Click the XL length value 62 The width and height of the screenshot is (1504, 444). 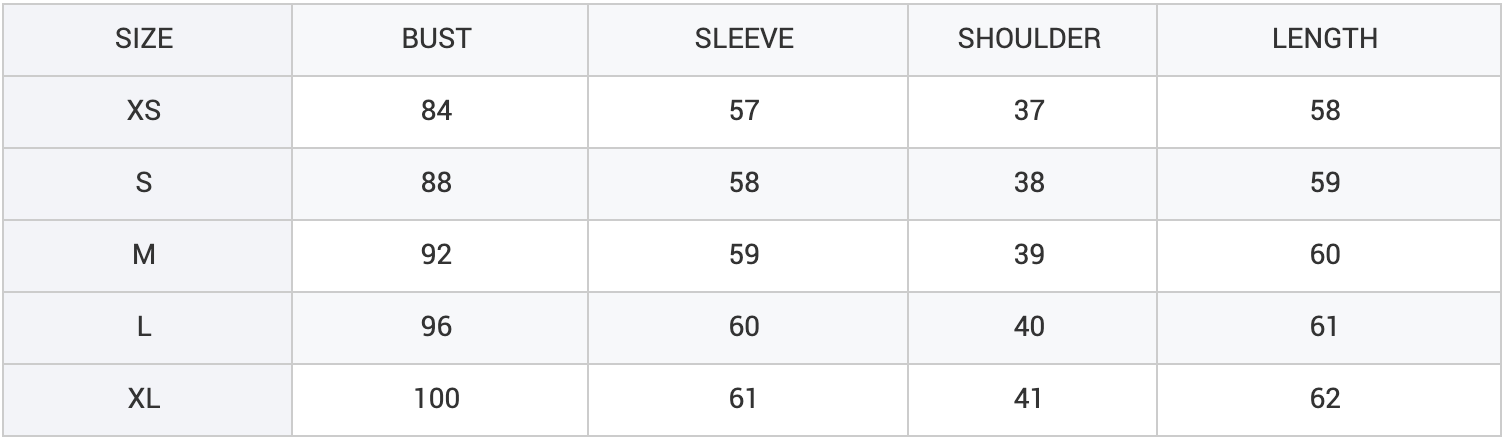pyautogui.click(x=1324, y=399)
